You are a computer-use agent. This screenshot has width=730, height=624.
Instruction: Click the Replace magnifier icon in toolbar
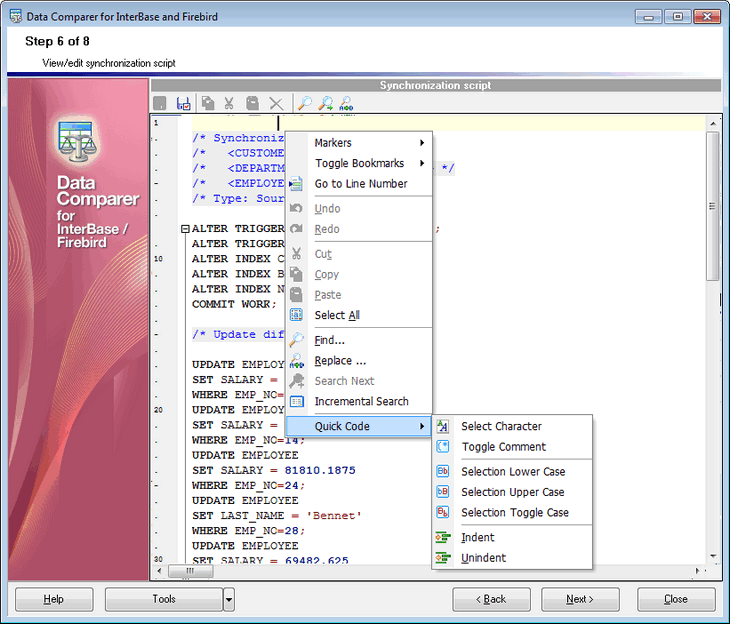click(x=346, y=103)
